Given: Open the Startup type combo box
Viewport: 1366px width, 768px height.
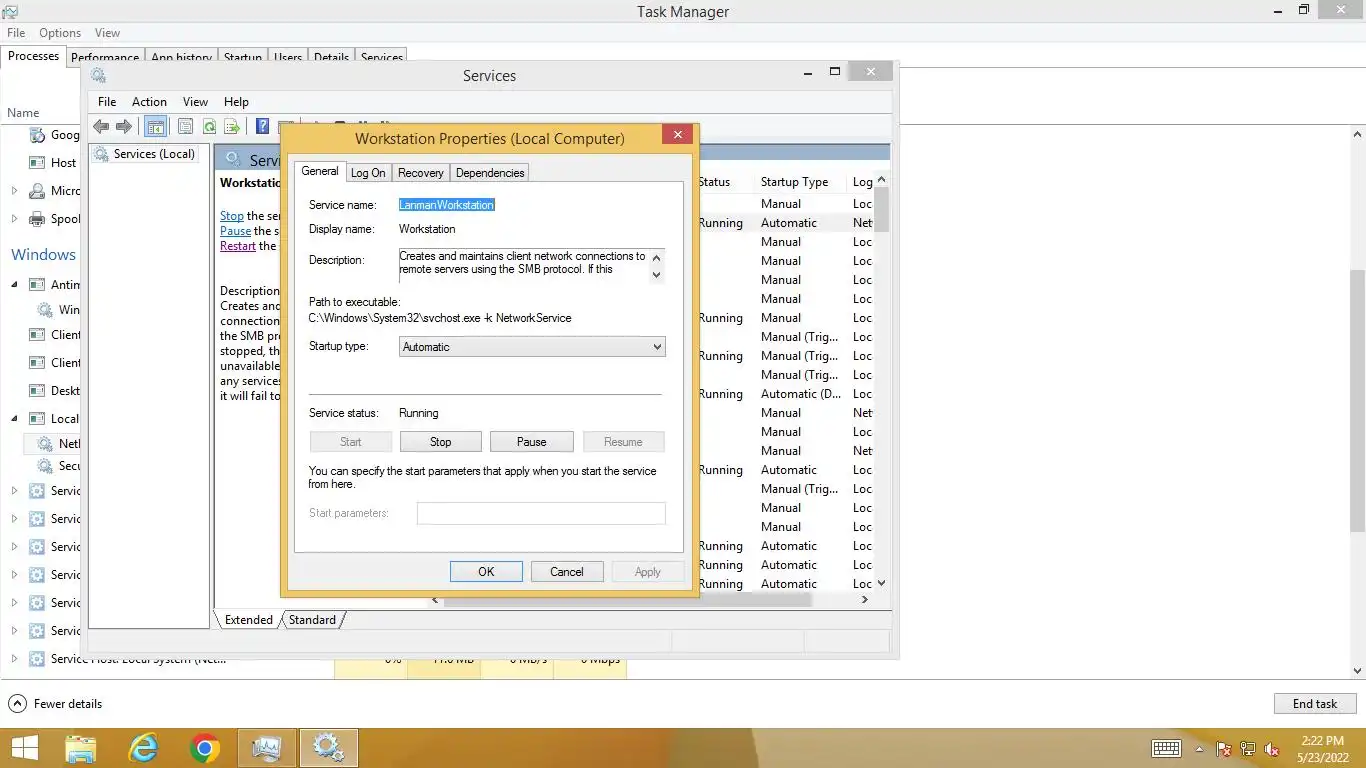Looking at the screenshot, I should (x=532, y=347).
